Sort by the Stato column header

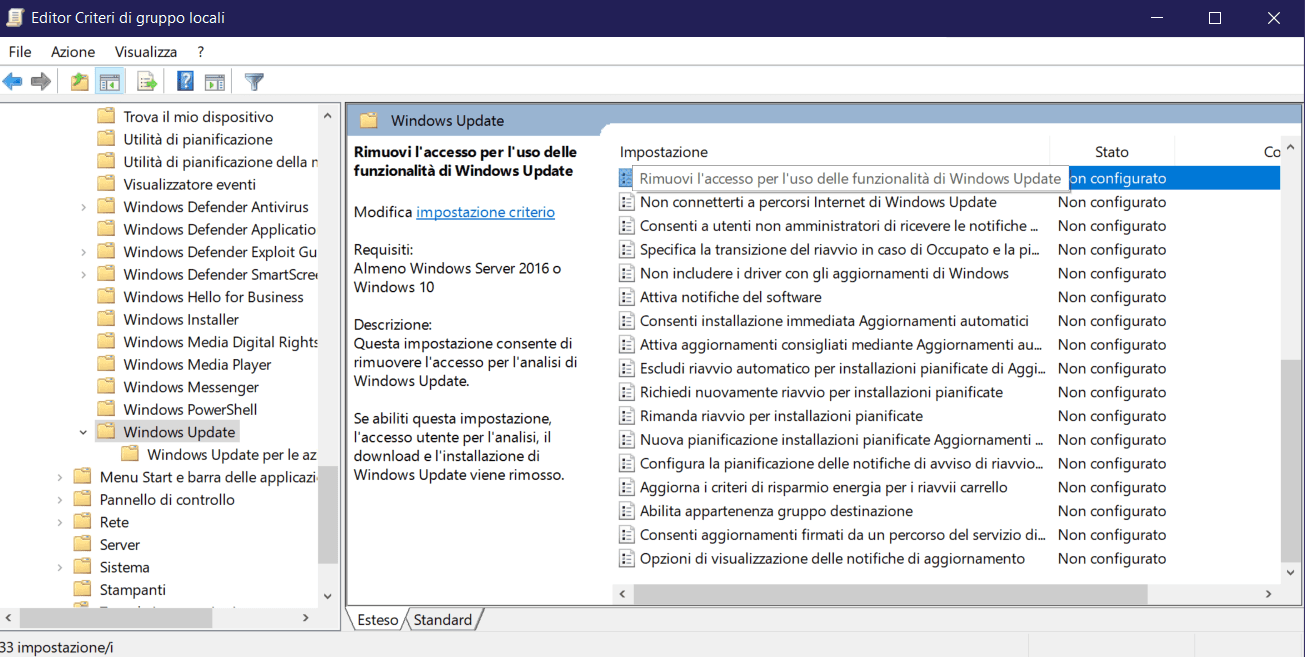[x=1112, y=152]
